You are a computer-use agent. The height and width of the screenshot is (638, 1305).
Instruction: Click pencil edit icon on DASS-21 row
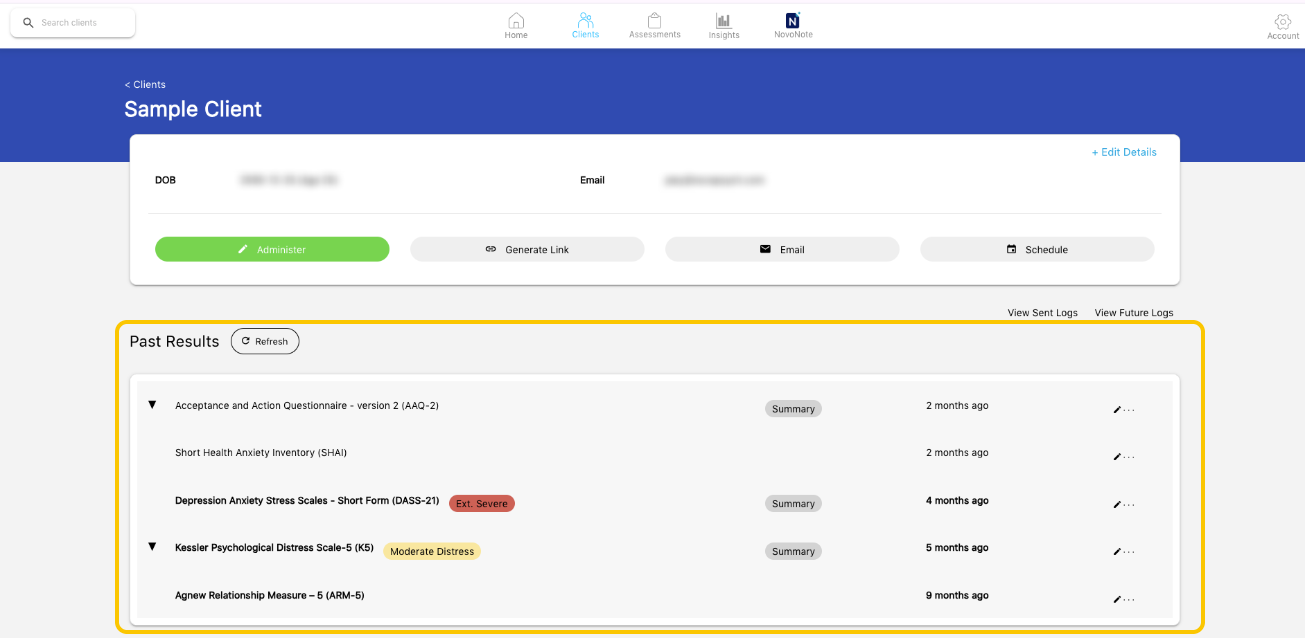1117,505
